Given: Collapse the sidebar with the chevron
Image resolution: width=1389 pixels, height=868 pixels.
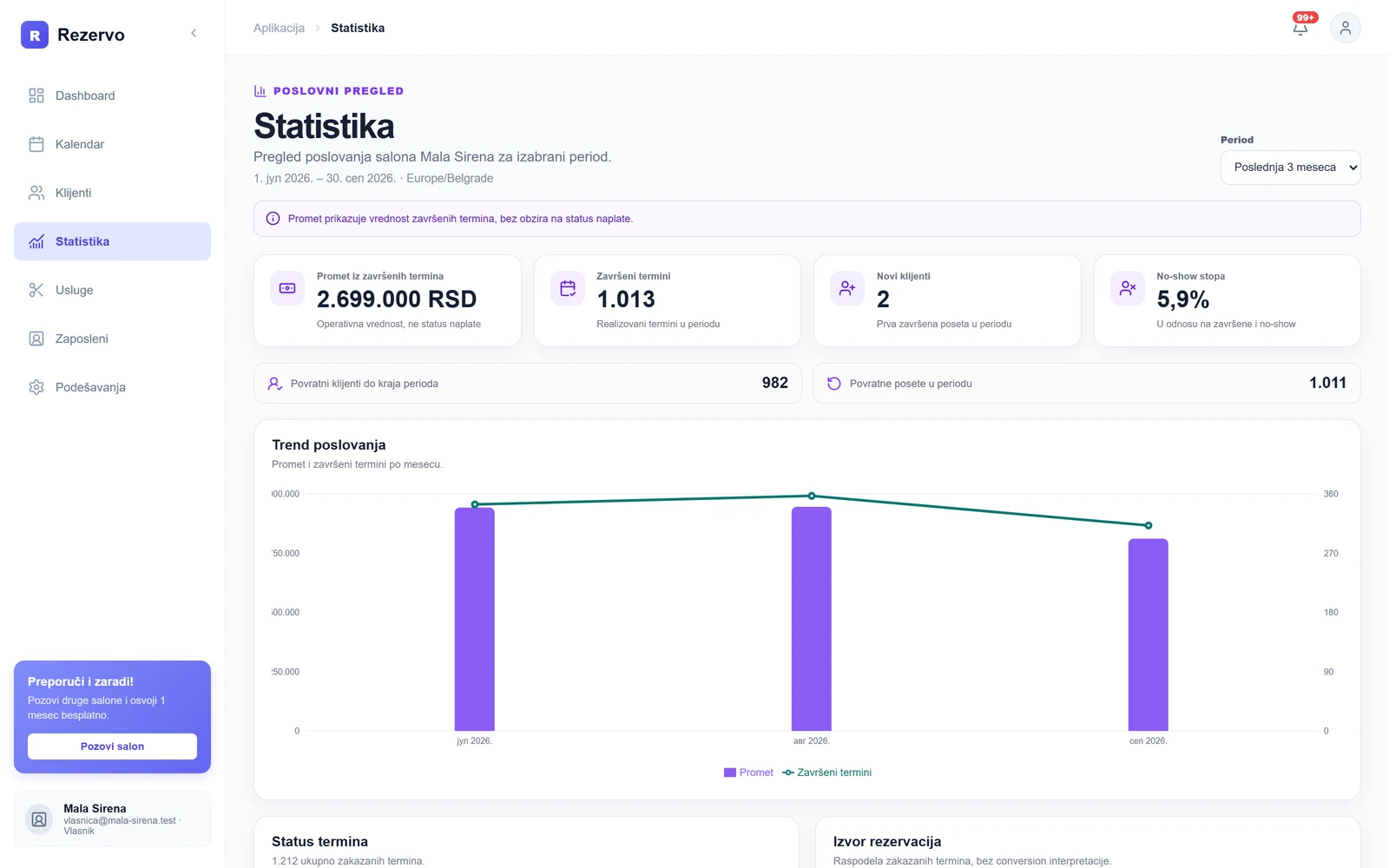Looking at the screenshot, I should coord(194,33).
